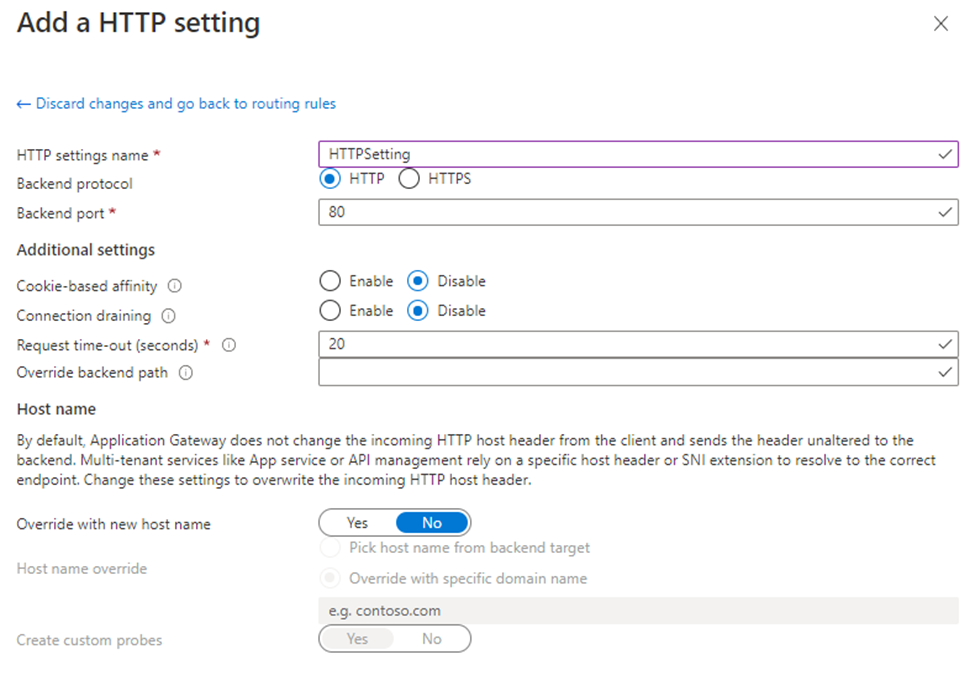The image size is (975, 681).
Task: Click the HTTP settings name field
Action: point(638,154)
